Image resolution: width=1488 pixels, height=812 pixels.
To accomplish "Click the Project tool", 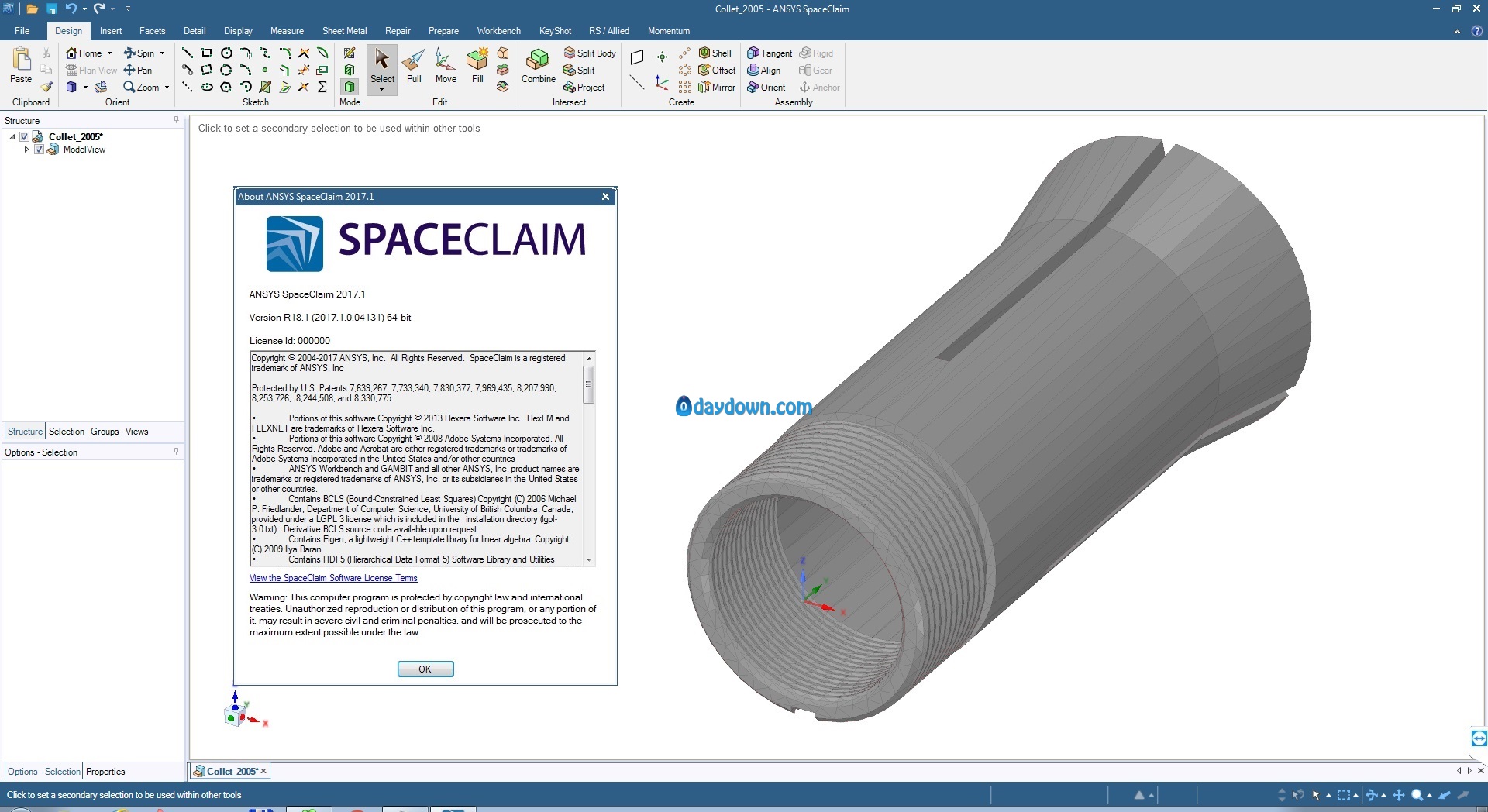I will pyautogui.click(x=584, y=87).
